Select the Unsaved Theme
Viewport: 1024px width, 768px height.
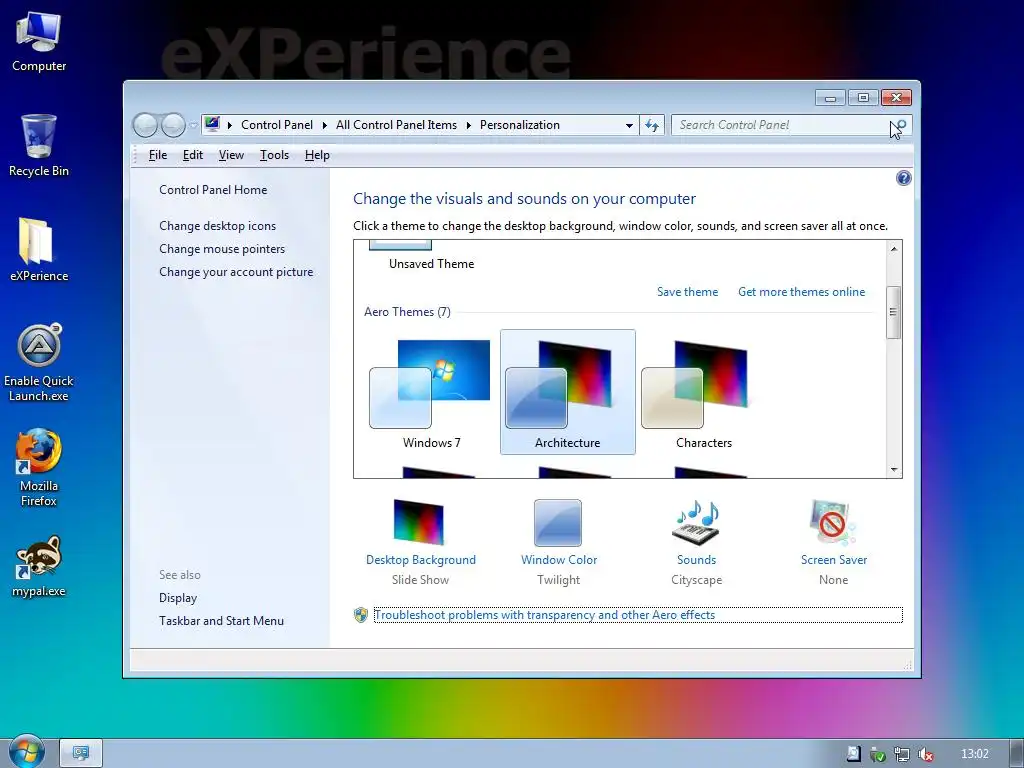tap(431, 257)
